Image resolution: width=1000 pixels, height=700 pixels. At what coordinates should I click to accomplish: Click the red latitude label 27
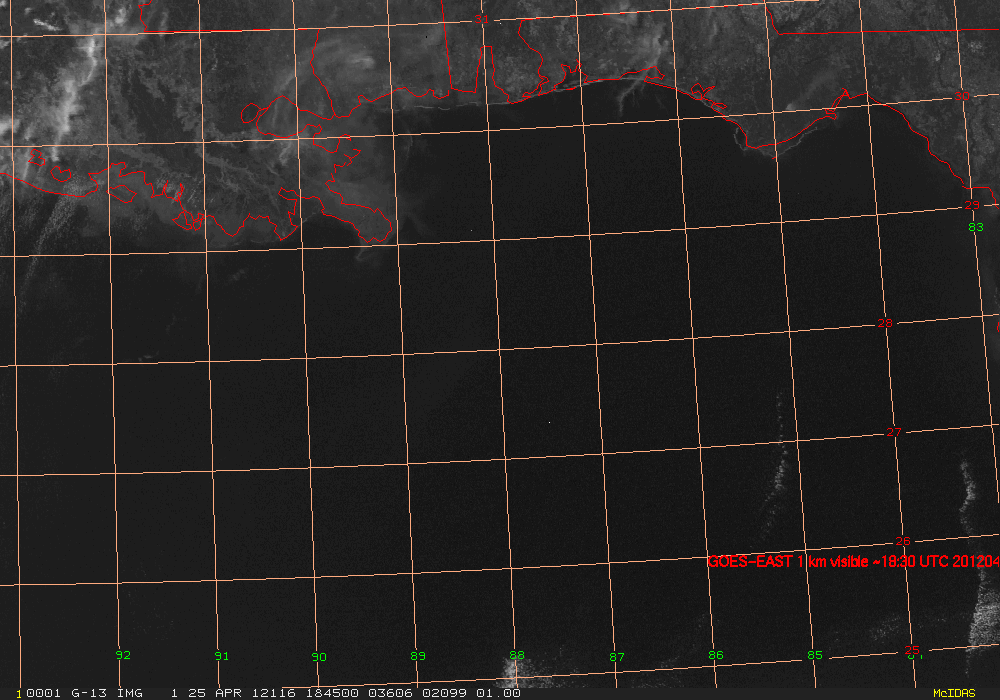point(894,432)
